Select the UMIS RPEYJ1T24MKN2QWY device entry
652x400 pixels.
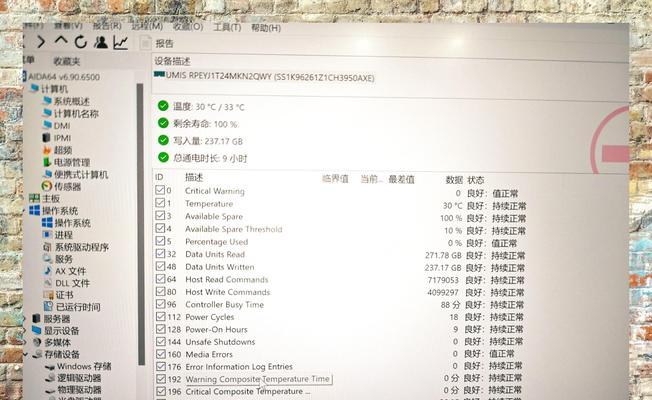264,77
